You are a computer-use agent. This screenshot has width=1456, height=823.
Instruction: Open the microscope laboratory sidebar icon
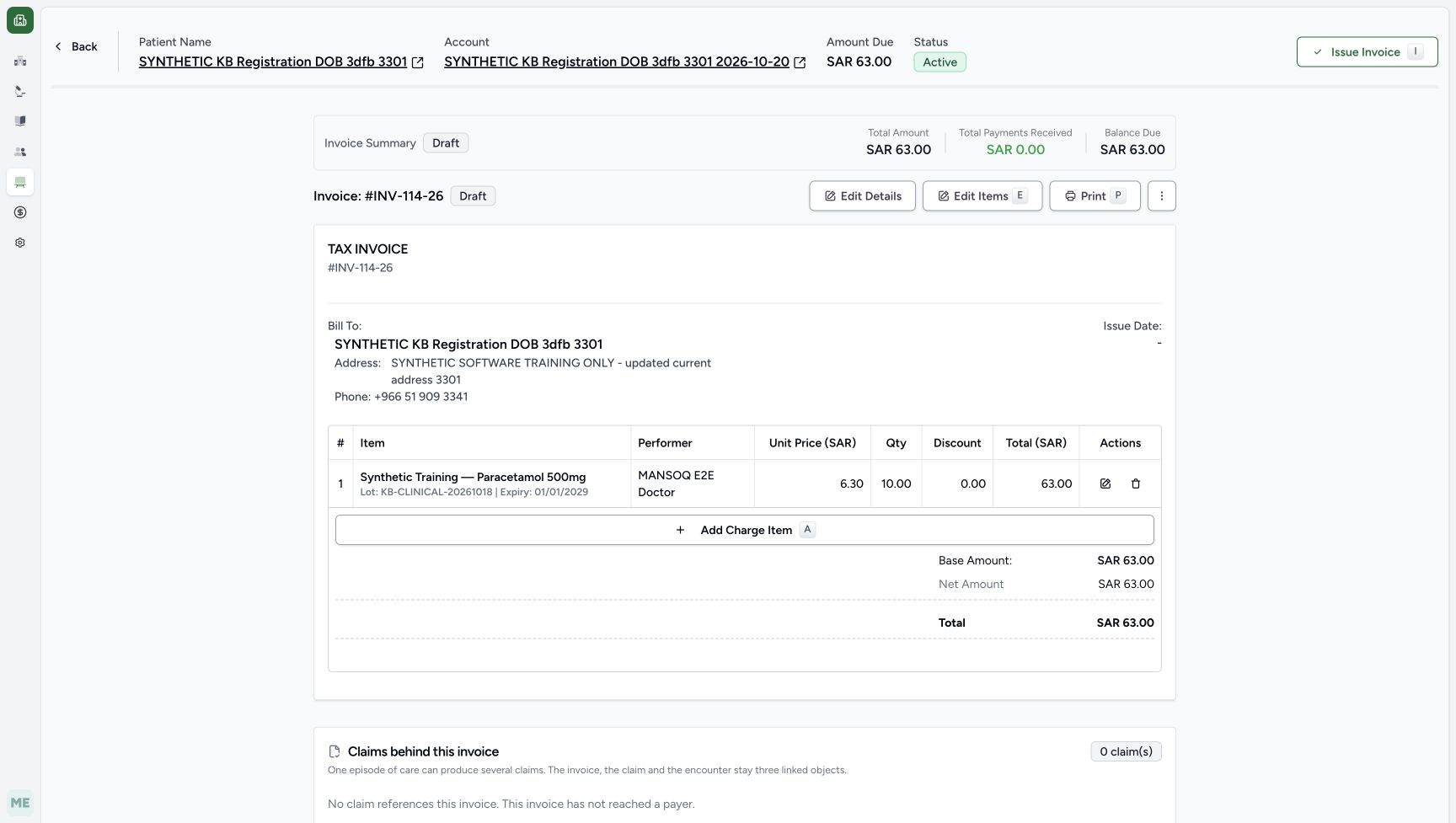[20, 91]
